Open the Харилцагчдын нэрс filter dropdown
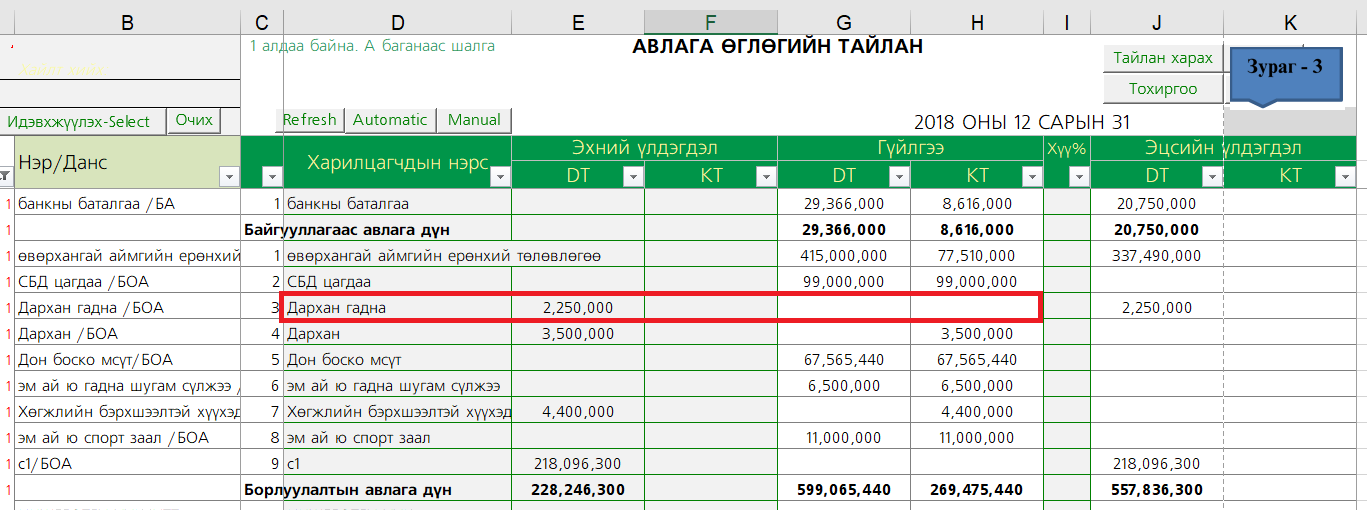This screenshot has width=1367, height=510. tap(500, 177)
